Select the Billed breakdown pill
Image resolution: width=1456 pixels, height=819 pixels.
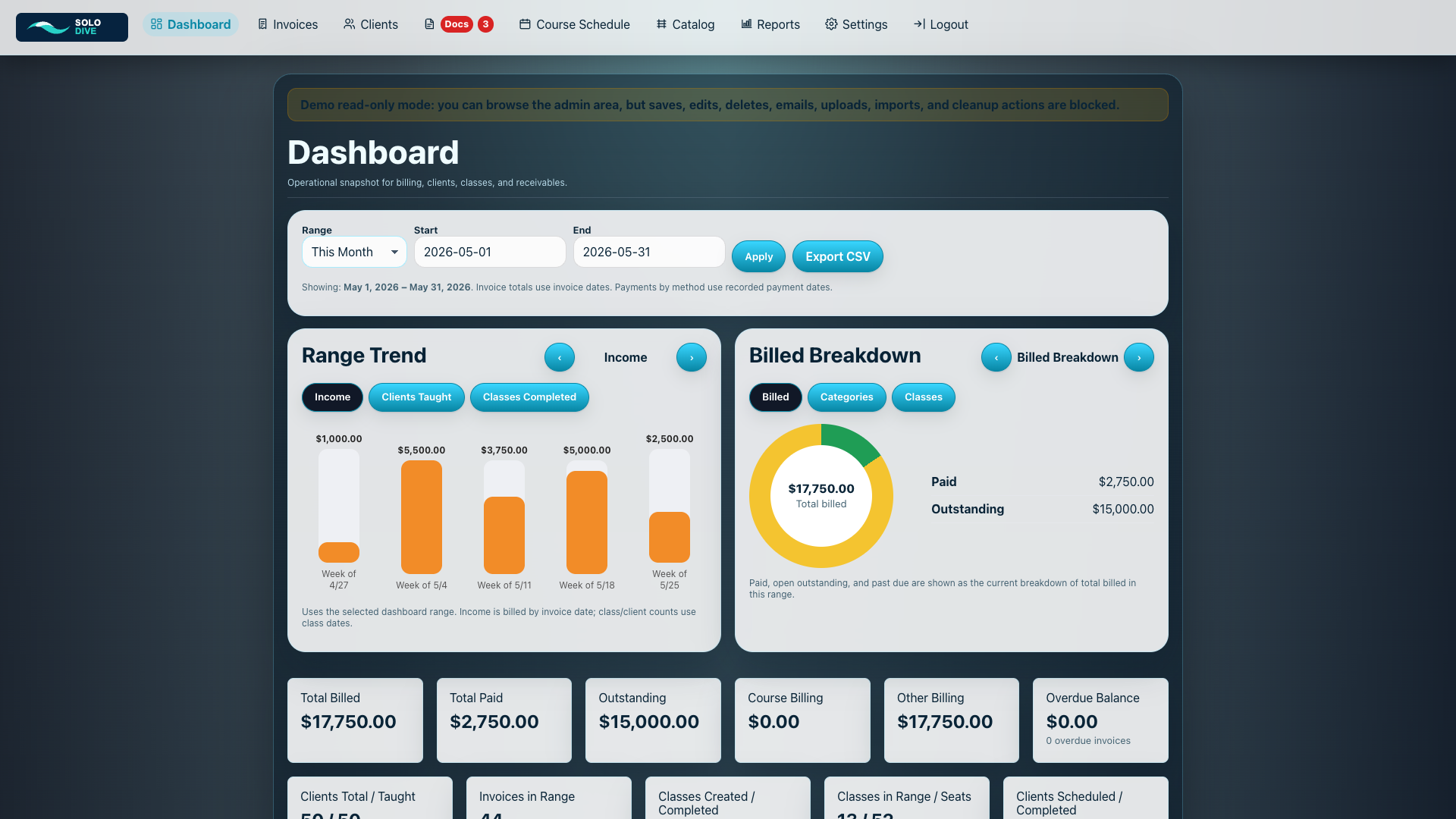775,397
